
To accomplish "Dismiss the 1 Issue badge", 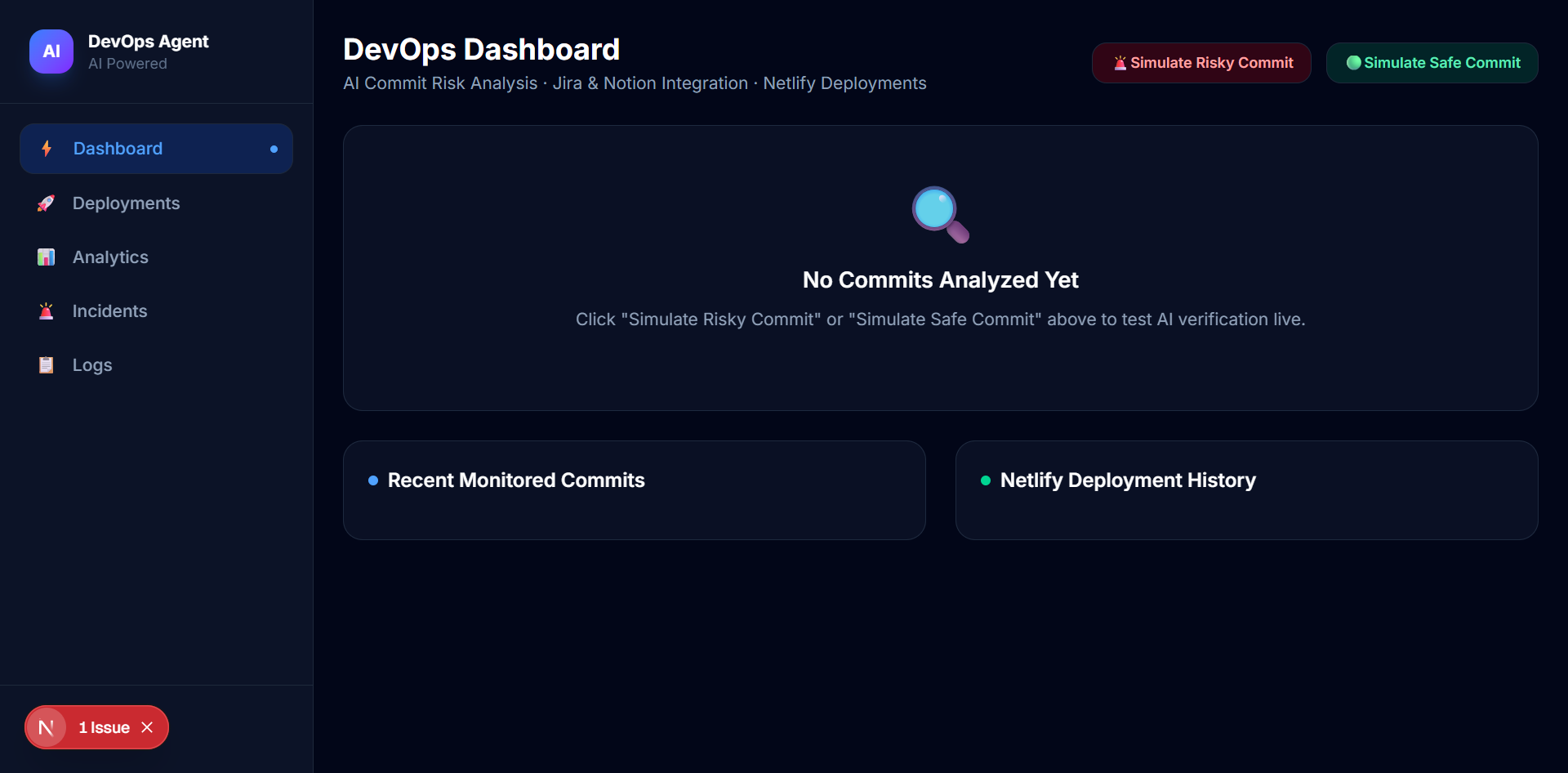I will click(x=147, y=727).
